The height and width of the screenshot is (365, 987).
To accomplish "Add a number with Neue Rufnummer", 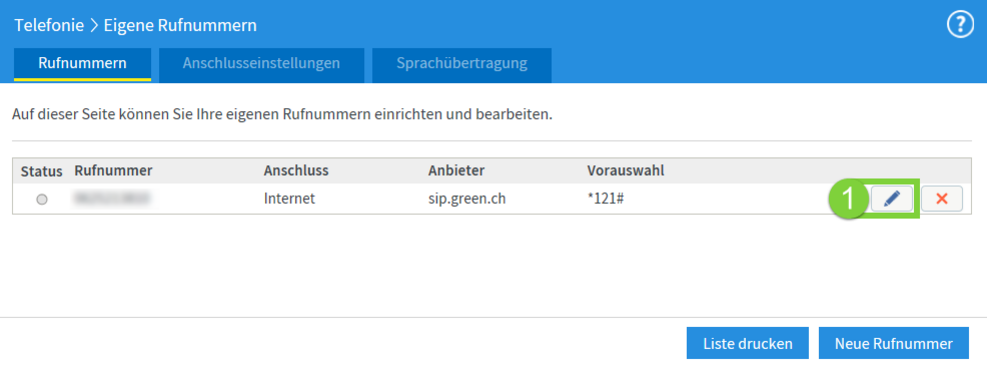I will [893, 344].
